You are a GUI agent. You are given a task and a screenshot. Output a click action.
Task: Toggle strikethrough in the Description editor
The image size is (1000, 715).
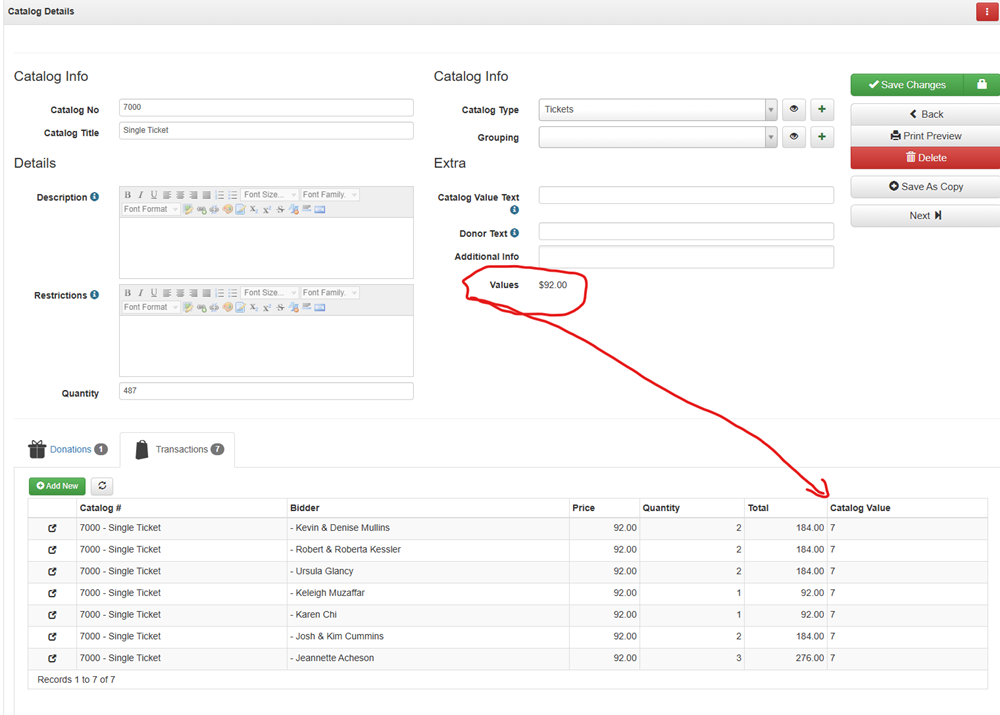click(280, 210)
